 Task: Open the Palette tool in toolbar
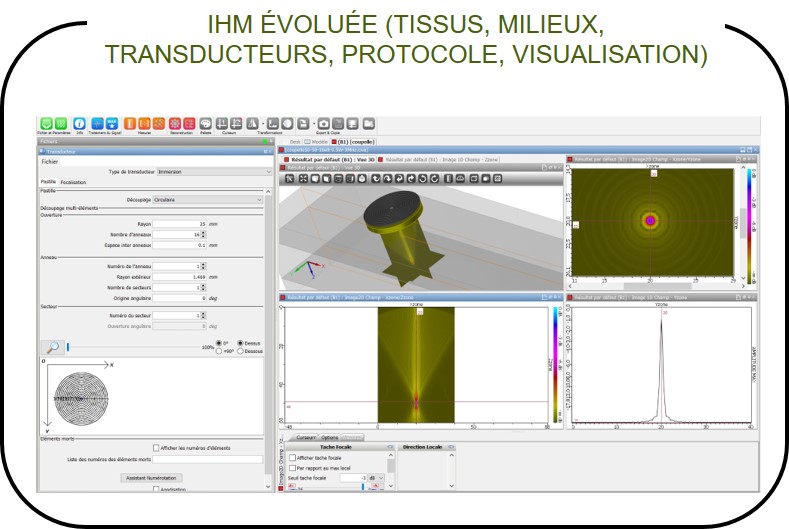click(x=206, y=122)
